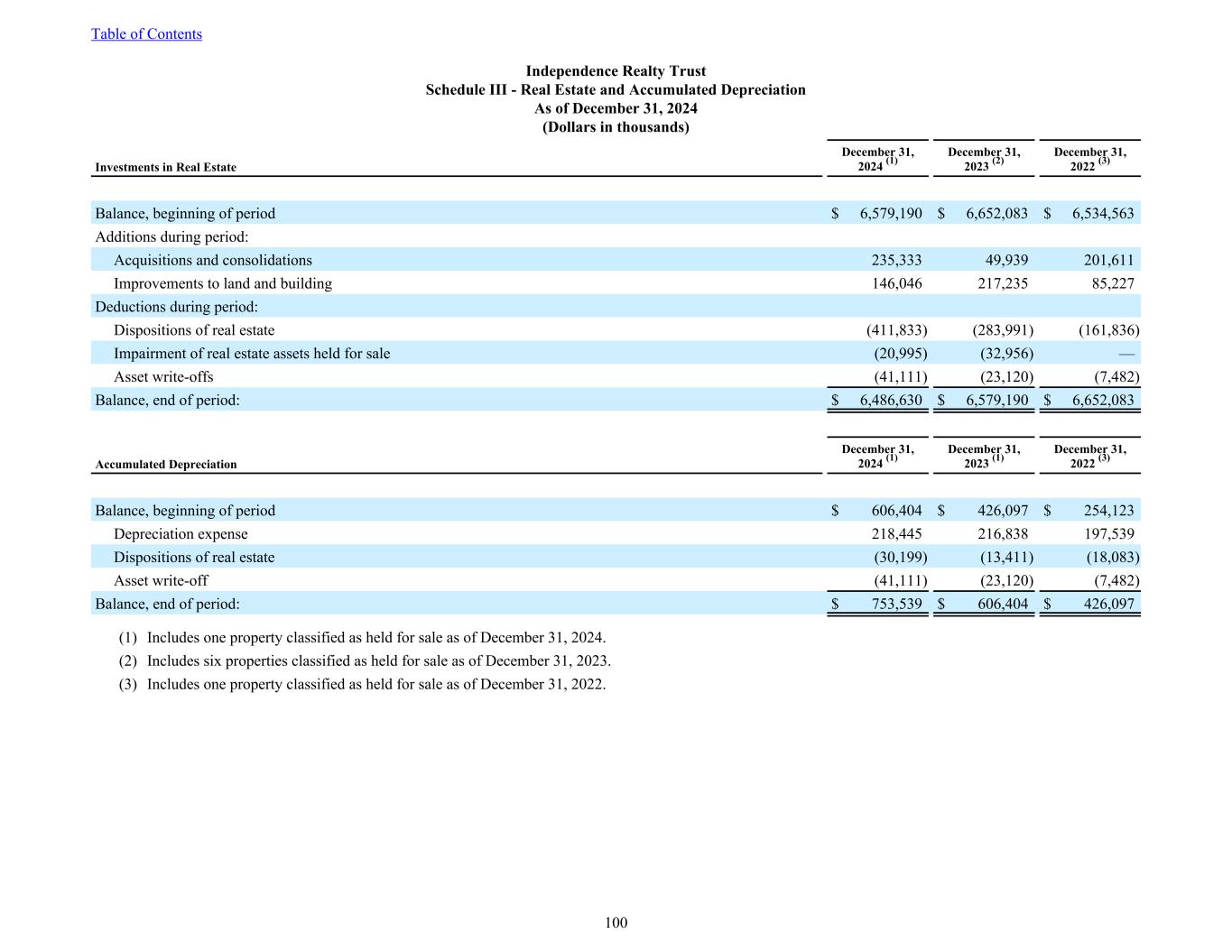This screenshot has width=1232, height=952.
Task: Select Impairment of real estate assets label
Action: [x=252, y=354]
